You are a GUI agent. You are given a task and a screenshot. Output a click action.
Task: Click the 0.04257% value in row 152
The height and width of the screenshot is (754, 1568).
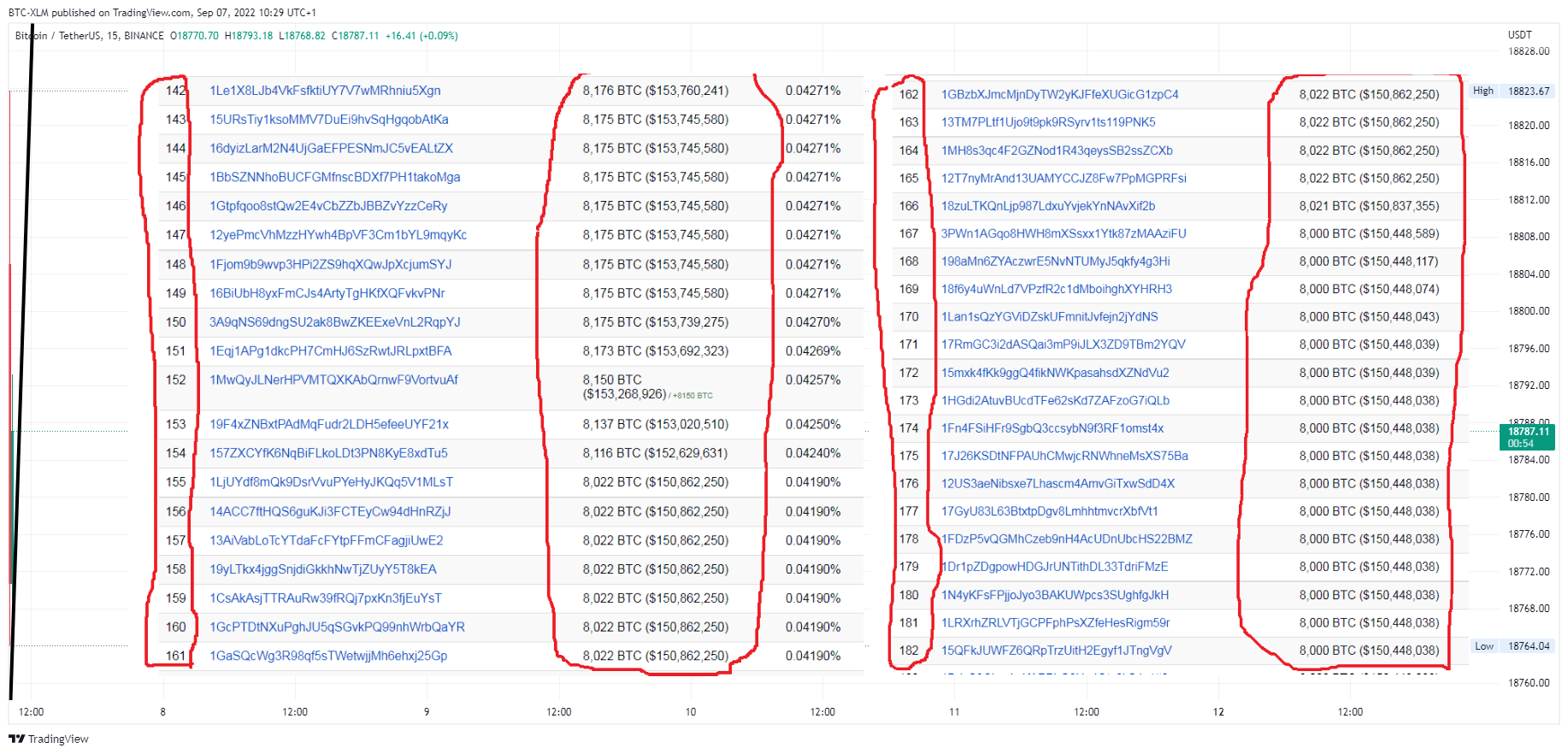coord(813,380)
